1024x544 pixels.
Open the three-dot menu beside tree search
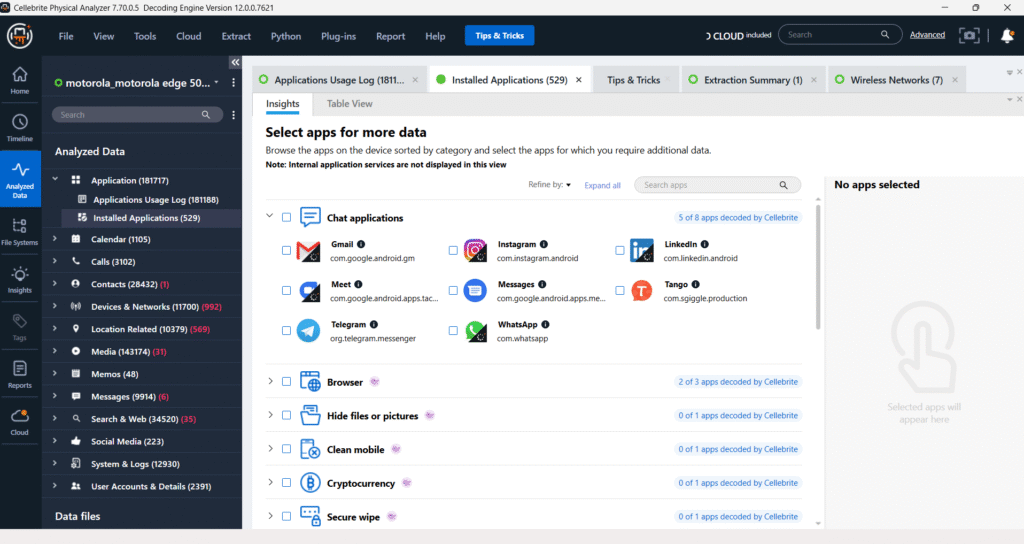point(233,115)
